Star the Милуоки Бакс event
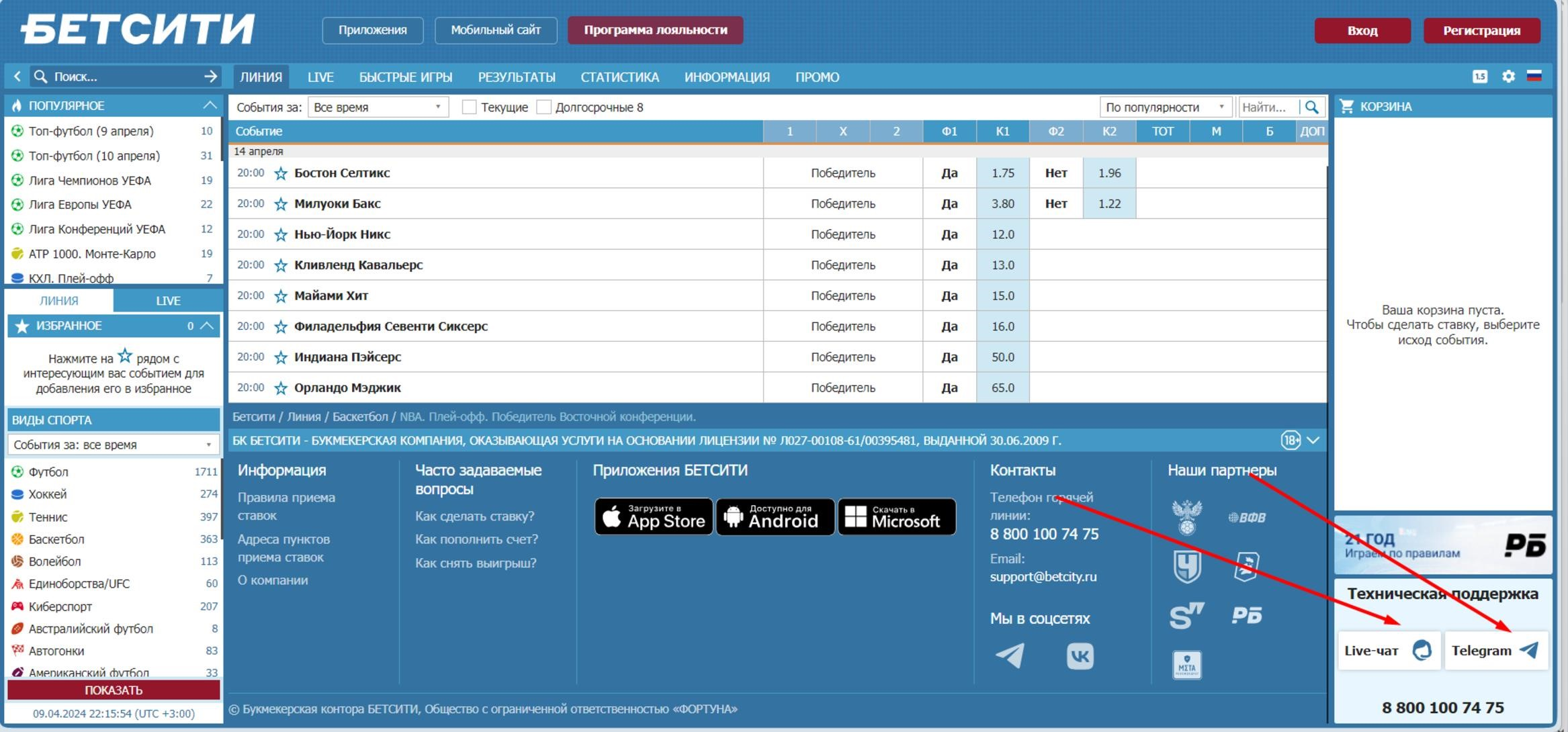Viewport: 1568px width, 732px height. click(281, 204)
